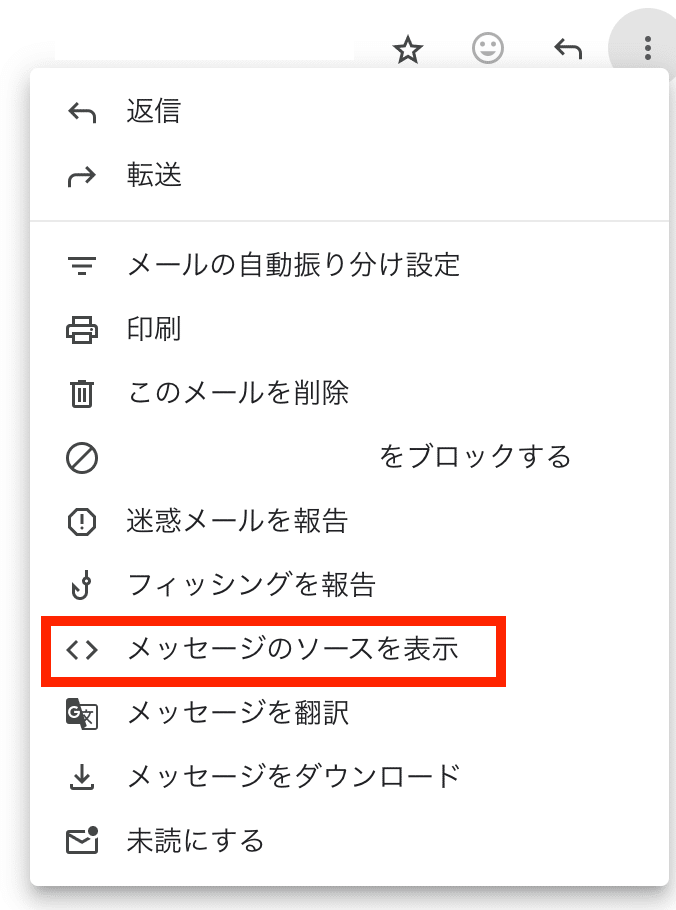Open メールの自動振り分け設定 filter settings
The width and height of the screenshot is (676, 910).
[x=293, y=265]
